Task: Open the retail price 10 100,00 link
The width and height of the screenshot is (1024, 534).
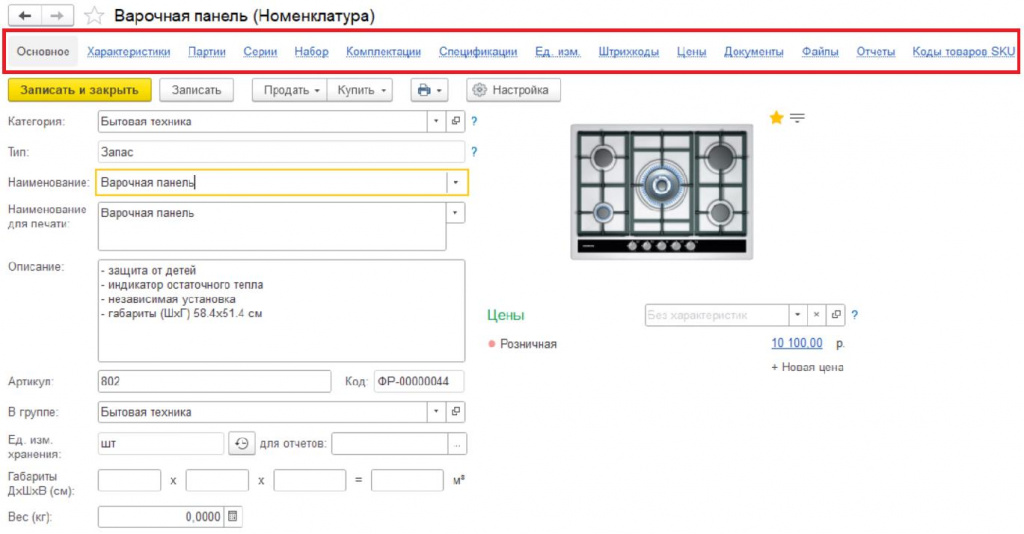Action: tap(797, 343)
